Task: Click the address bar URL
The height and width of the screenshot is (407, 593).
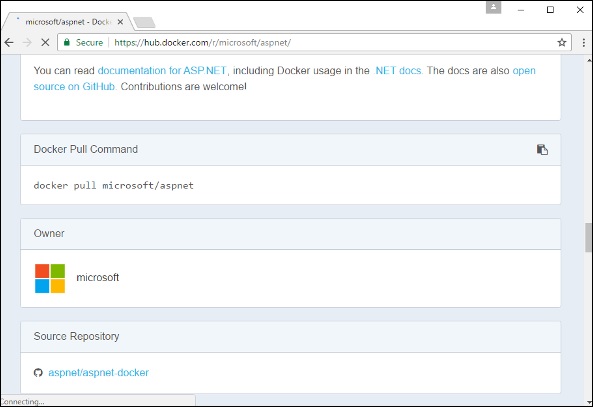Action: (x=202, y=42)
